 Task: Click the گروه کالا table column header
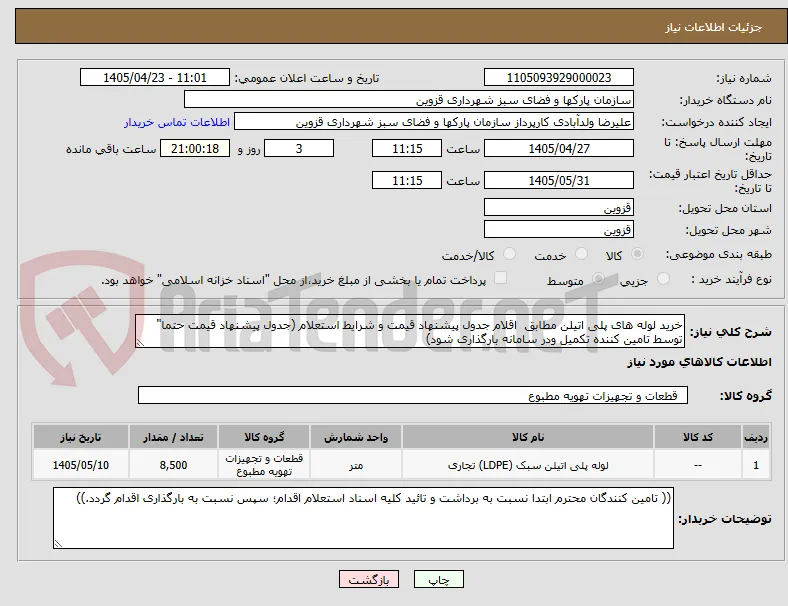264,437
